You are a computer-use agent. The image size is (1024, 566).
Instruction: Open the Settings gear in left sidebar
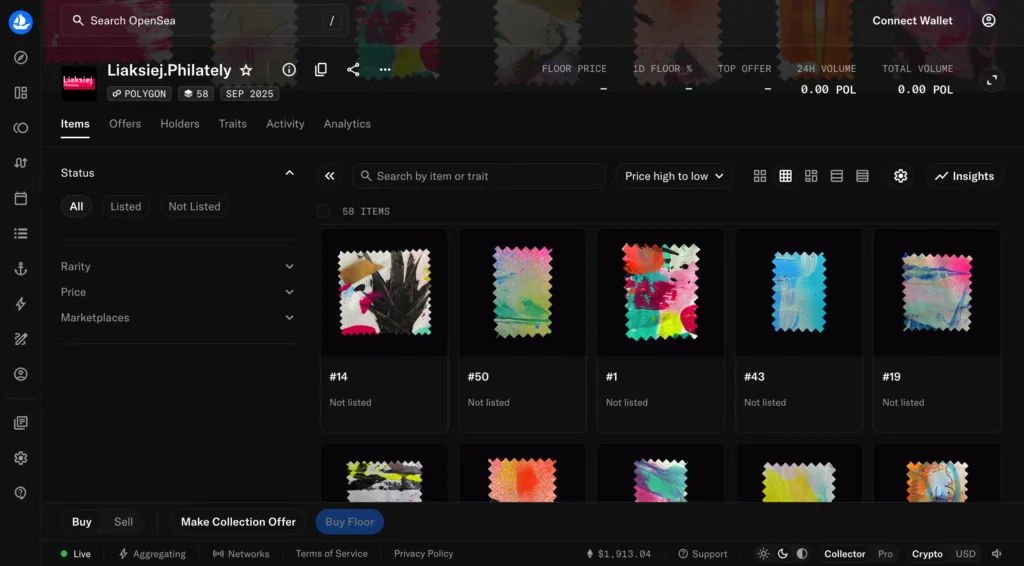click(21, 458)
